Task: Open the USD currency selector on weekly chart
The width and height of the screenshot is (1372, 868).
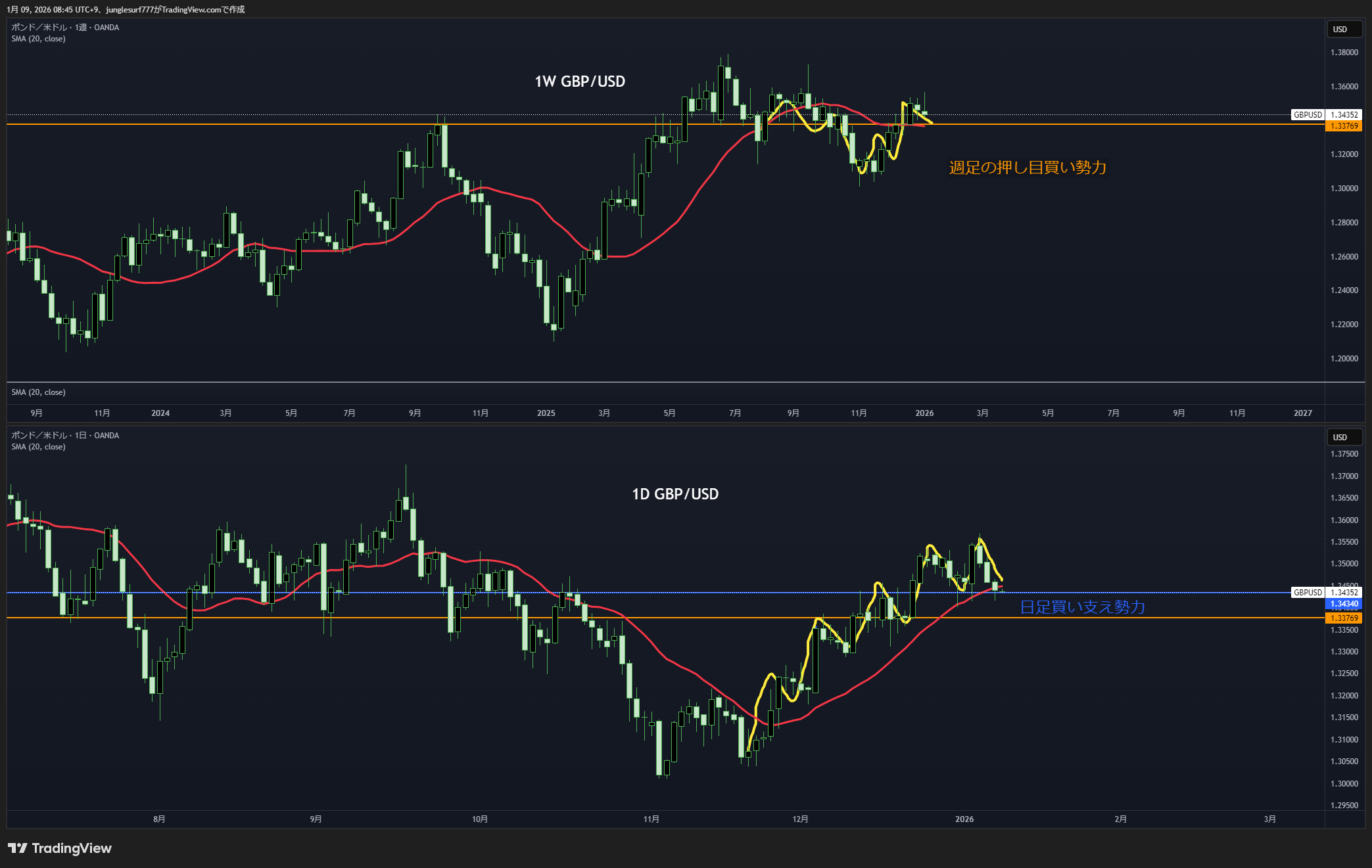Action: (1340, 30)
